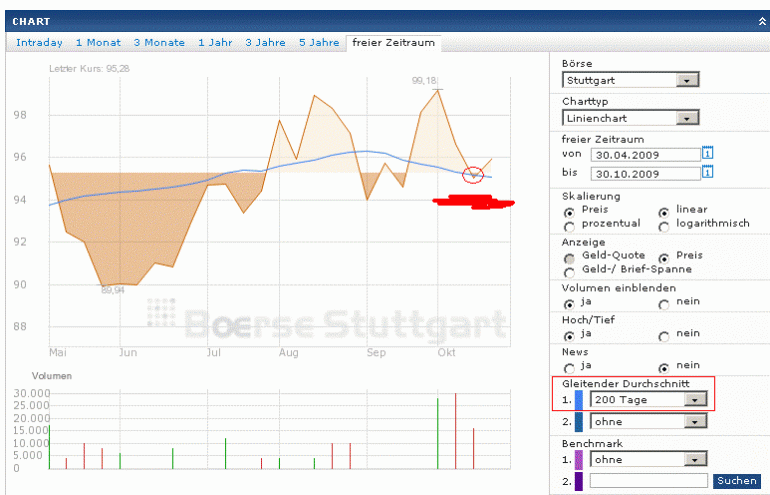The image size is (770, 495).
Task: Select 'ja' for Volumen einblenden
Action: 569,304
